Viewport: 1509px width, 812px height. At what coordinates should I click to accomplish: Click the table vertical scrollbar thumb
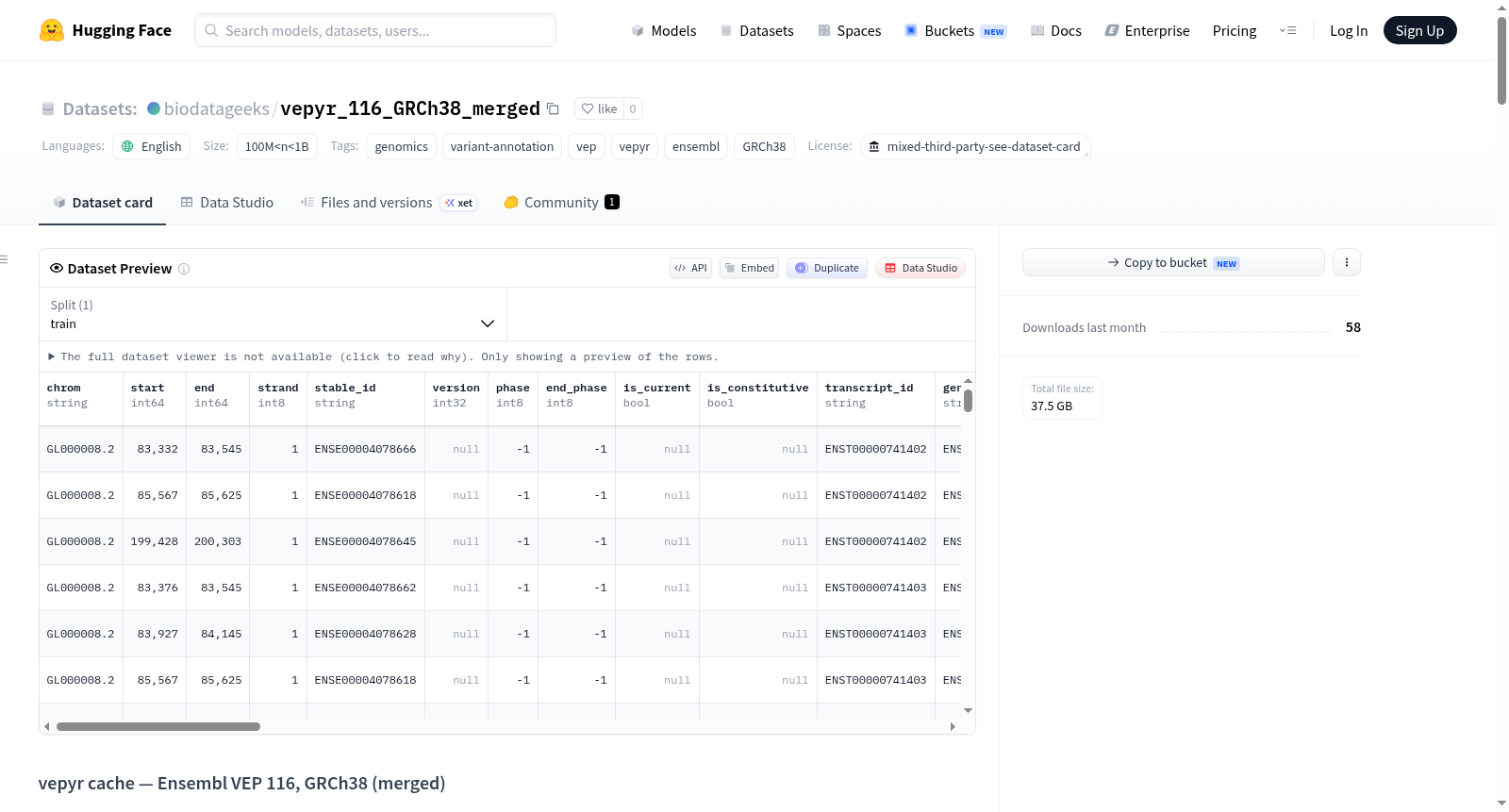pyautogui.click(x=968, y=401)
